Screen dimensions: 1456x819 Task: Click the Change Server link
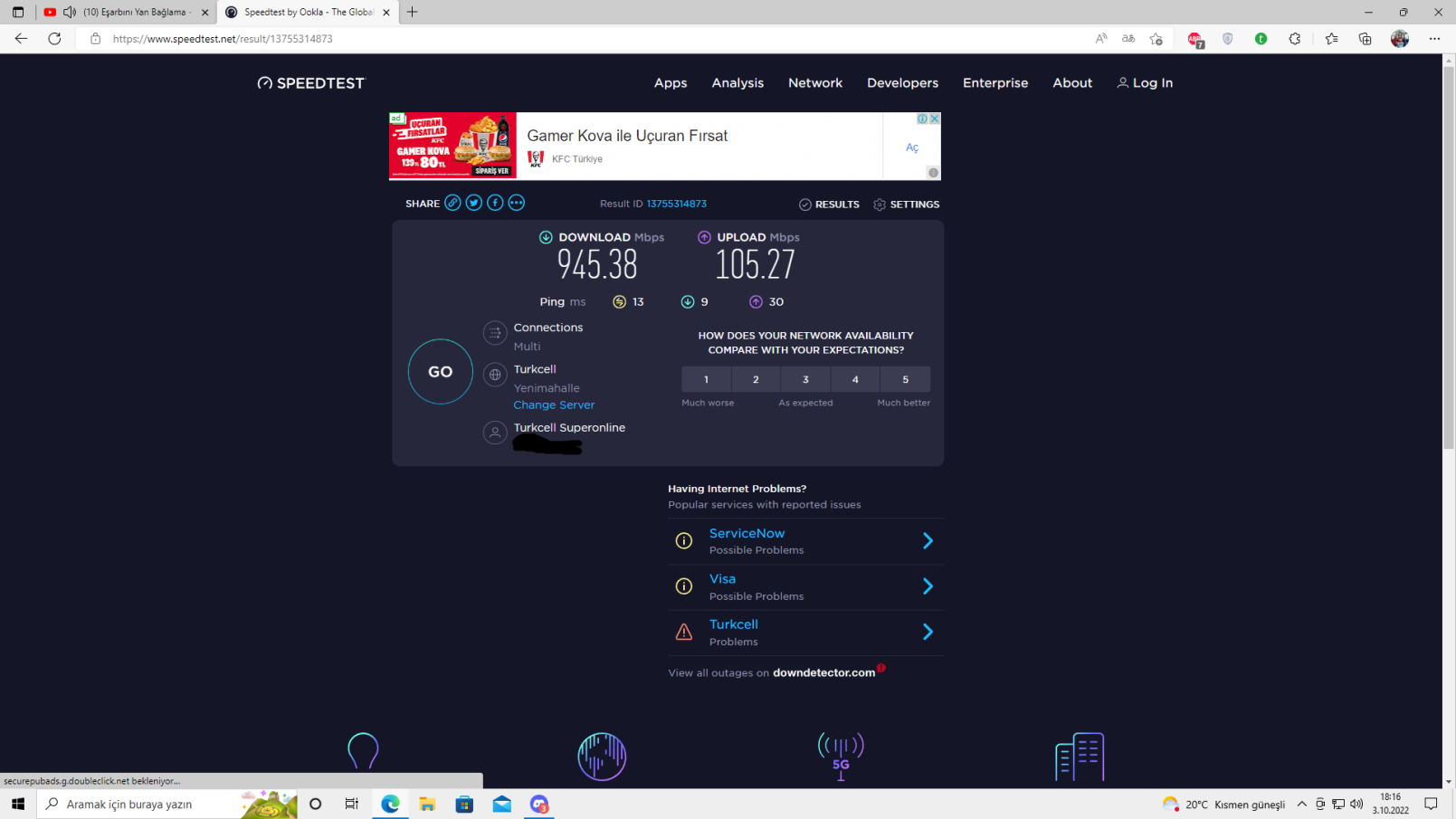click(554, 405)
